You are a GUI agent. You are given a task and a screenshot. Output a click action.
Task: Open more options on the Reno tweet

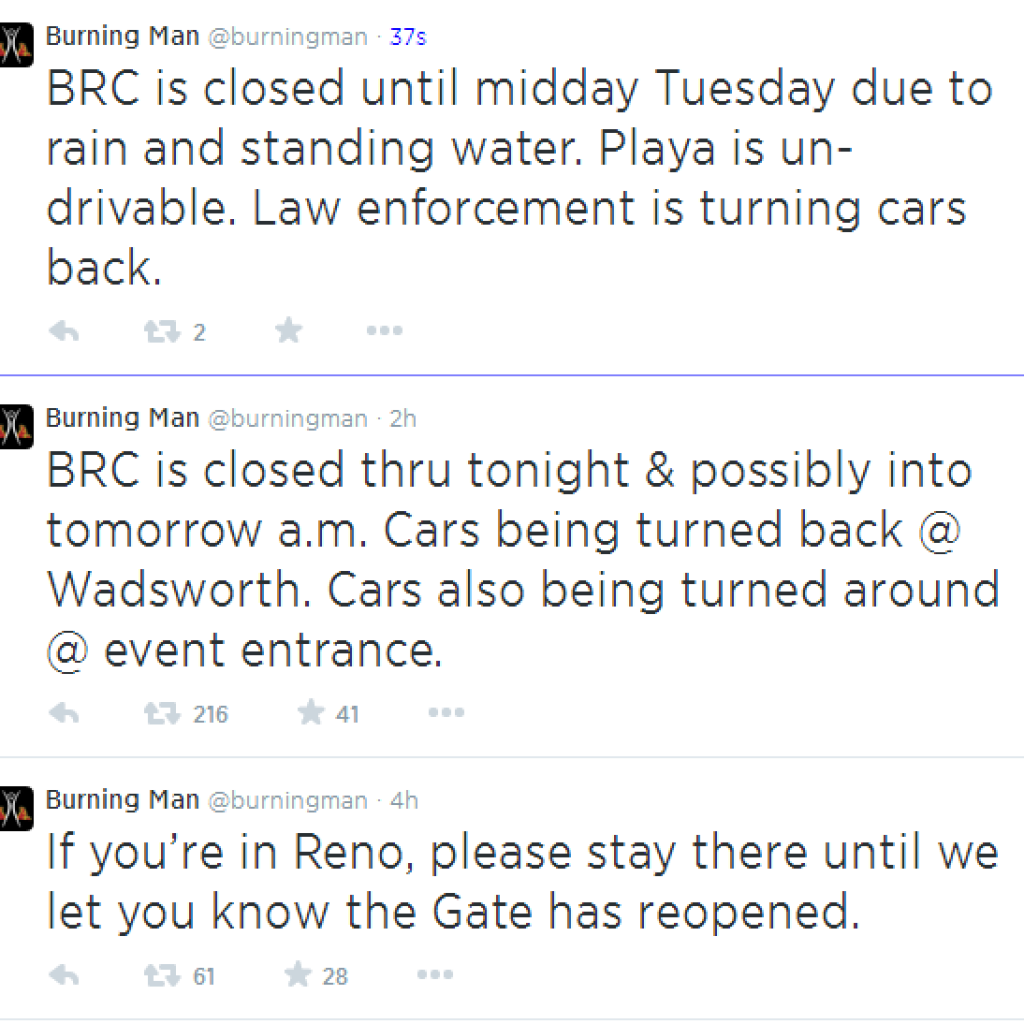pyautogui.click(x=432, y=976)
